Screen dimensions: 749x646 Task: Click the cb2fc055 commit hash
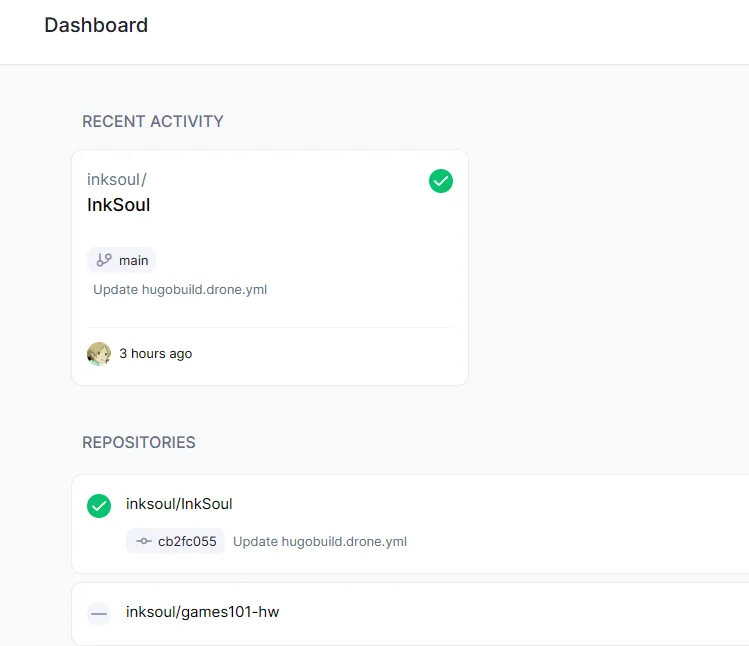pos(187,542)
